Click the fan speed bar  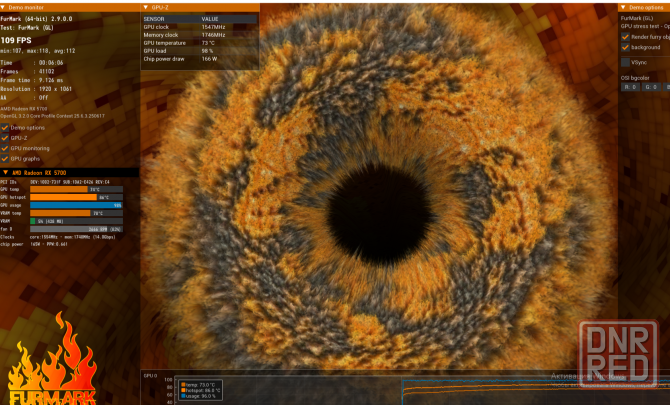76,229
